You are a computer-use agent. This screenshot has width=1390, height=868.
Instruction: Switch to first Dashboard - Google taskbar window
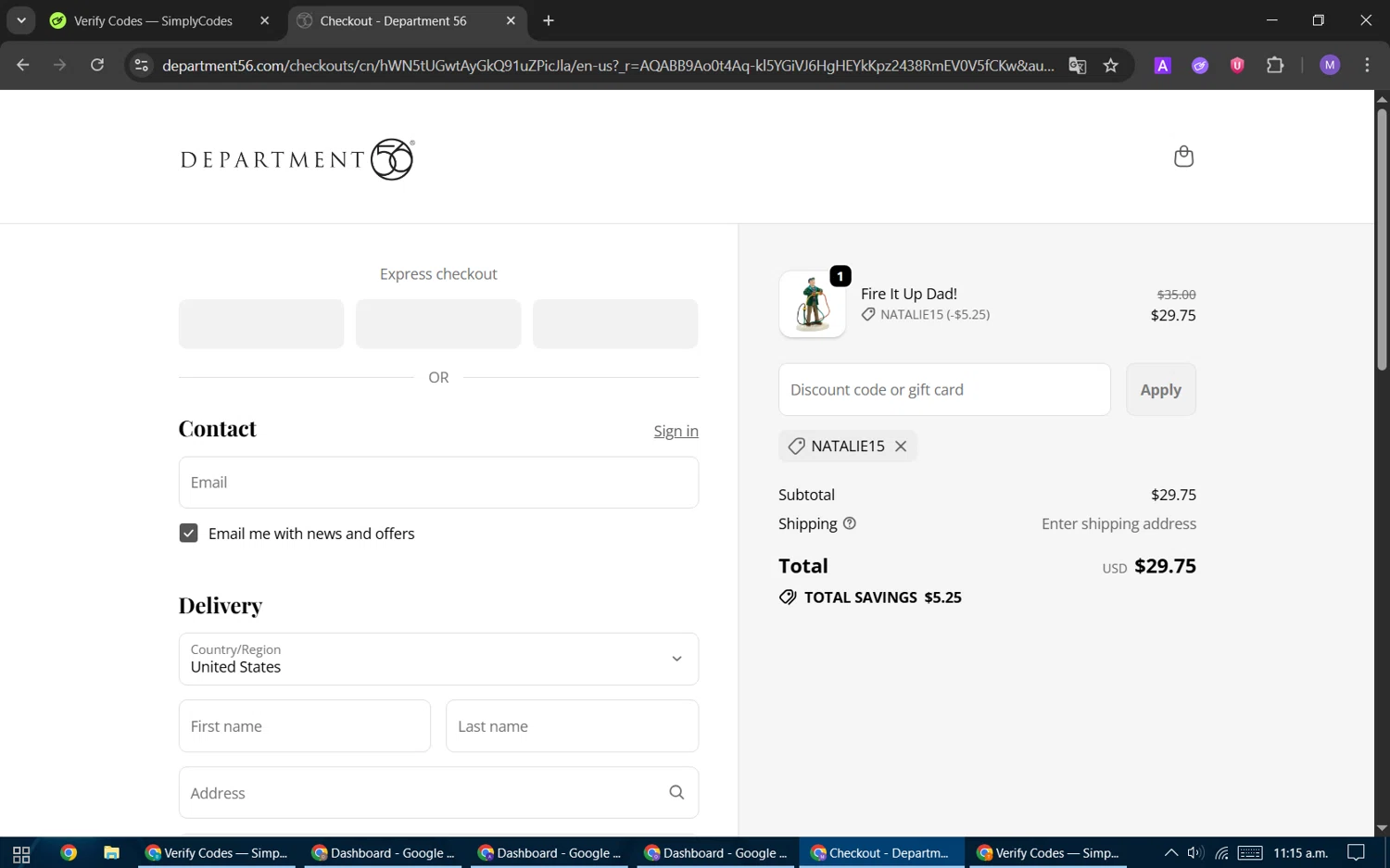[384, 853]
